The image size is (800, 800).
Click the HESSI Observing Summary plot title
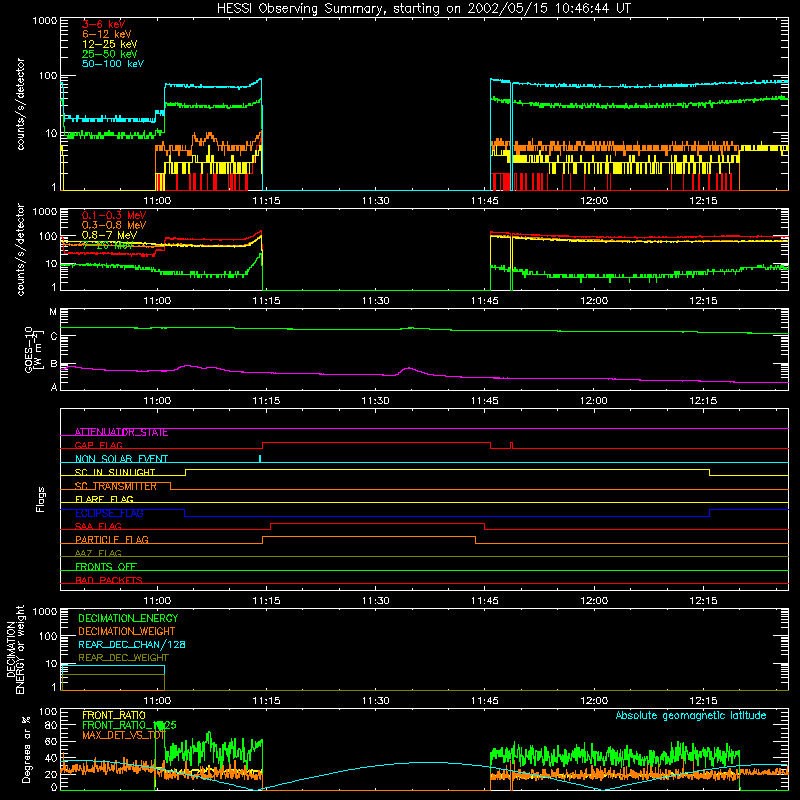(x=424, y=9)
